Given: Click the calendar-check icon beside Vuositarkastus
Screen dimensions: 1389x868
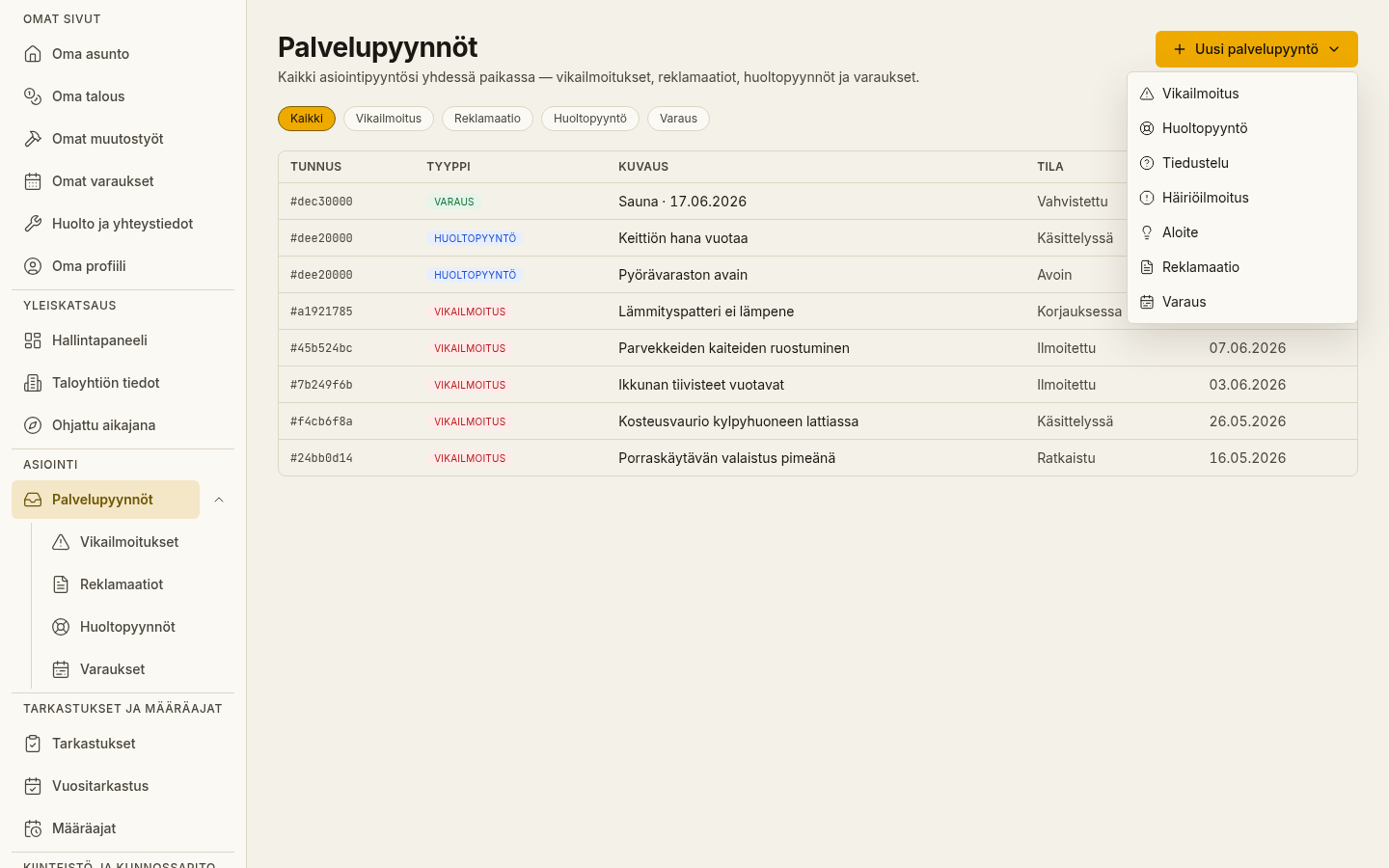Looking at the screenshot, I should coord(33,786).
